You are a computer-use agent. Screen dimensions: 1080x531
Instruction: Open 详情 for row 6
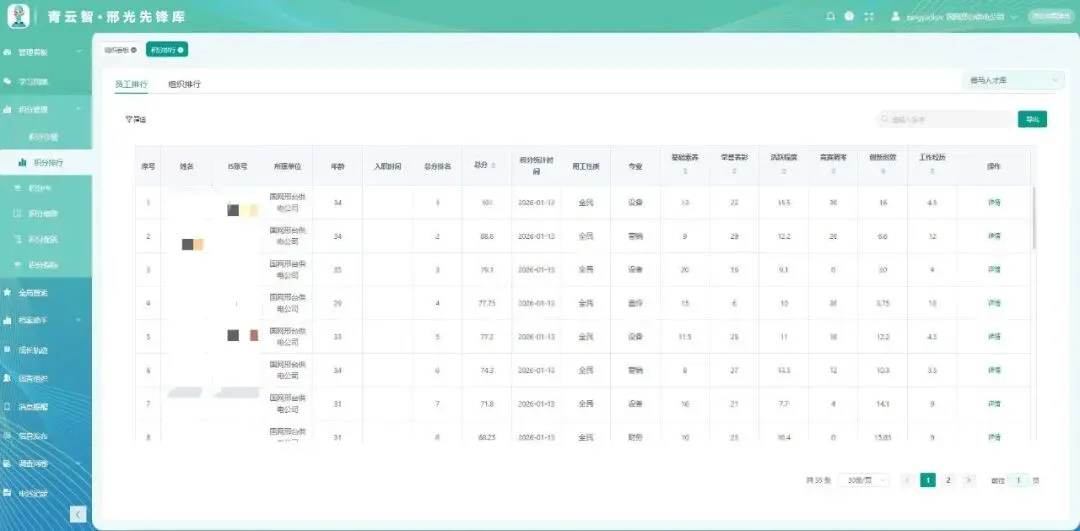click(x=994, y=370)
